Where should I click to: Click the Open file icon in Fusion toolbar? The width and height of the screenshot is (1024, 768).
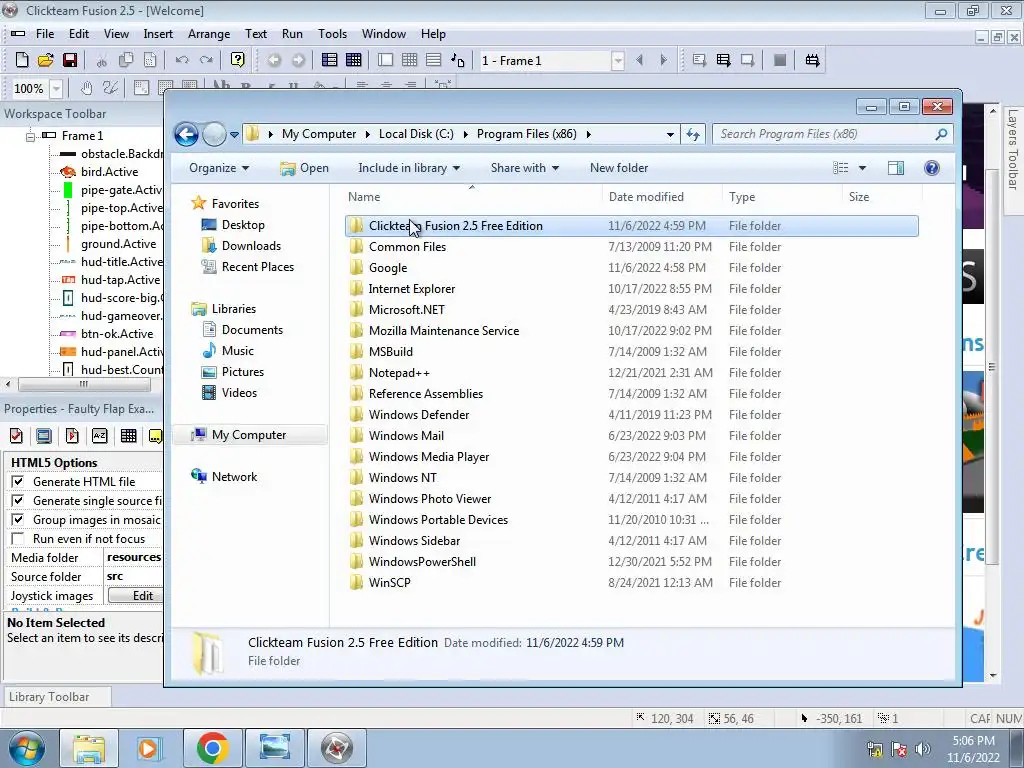tap(46, 60)
